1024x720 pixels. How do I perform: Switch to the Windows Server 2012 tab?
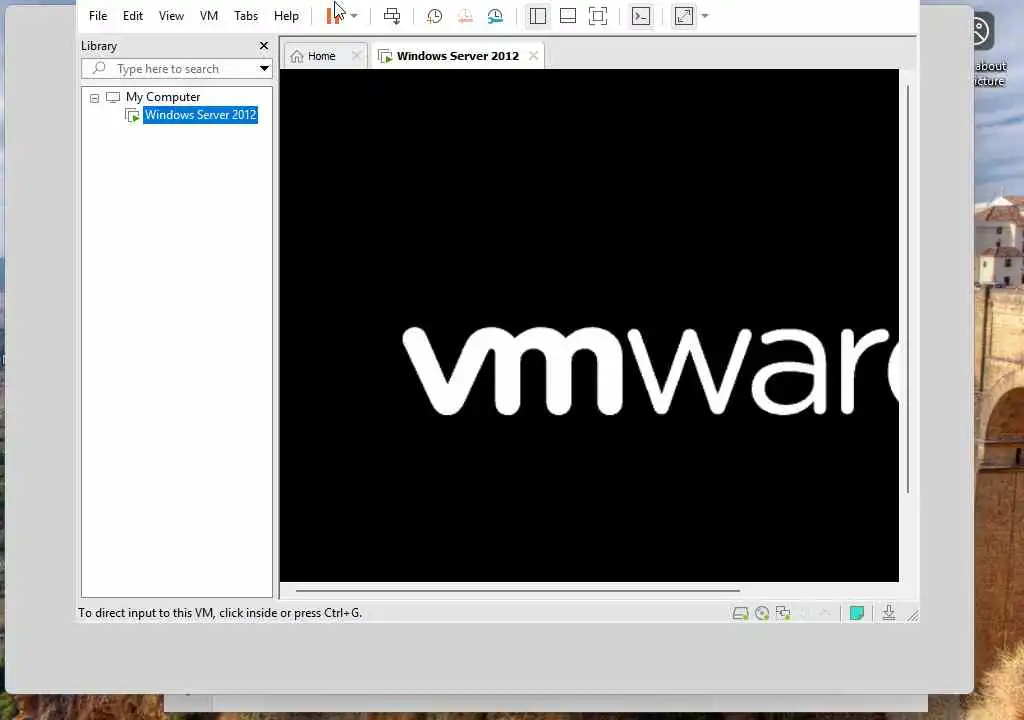(458, 56)
